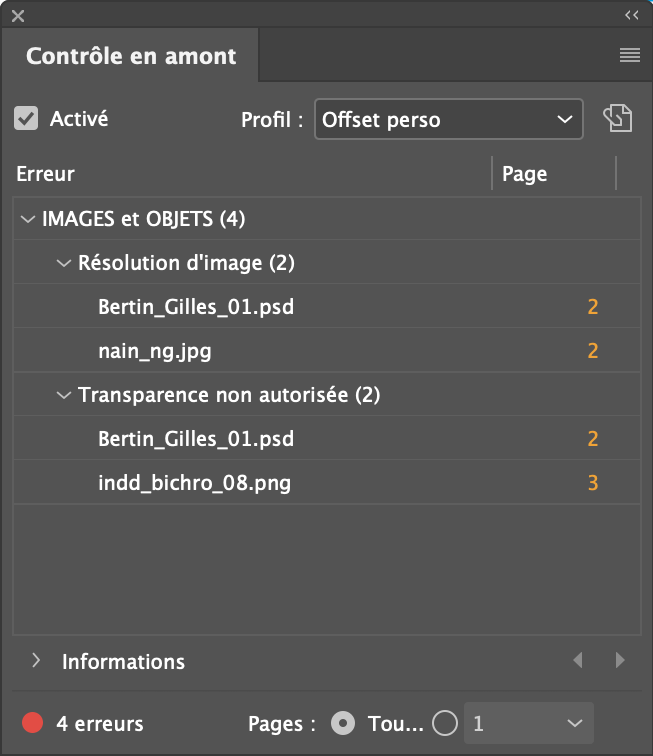The image size is (653, 756).
Task: Expand the Informations section
Action: (x=37, y=660)
